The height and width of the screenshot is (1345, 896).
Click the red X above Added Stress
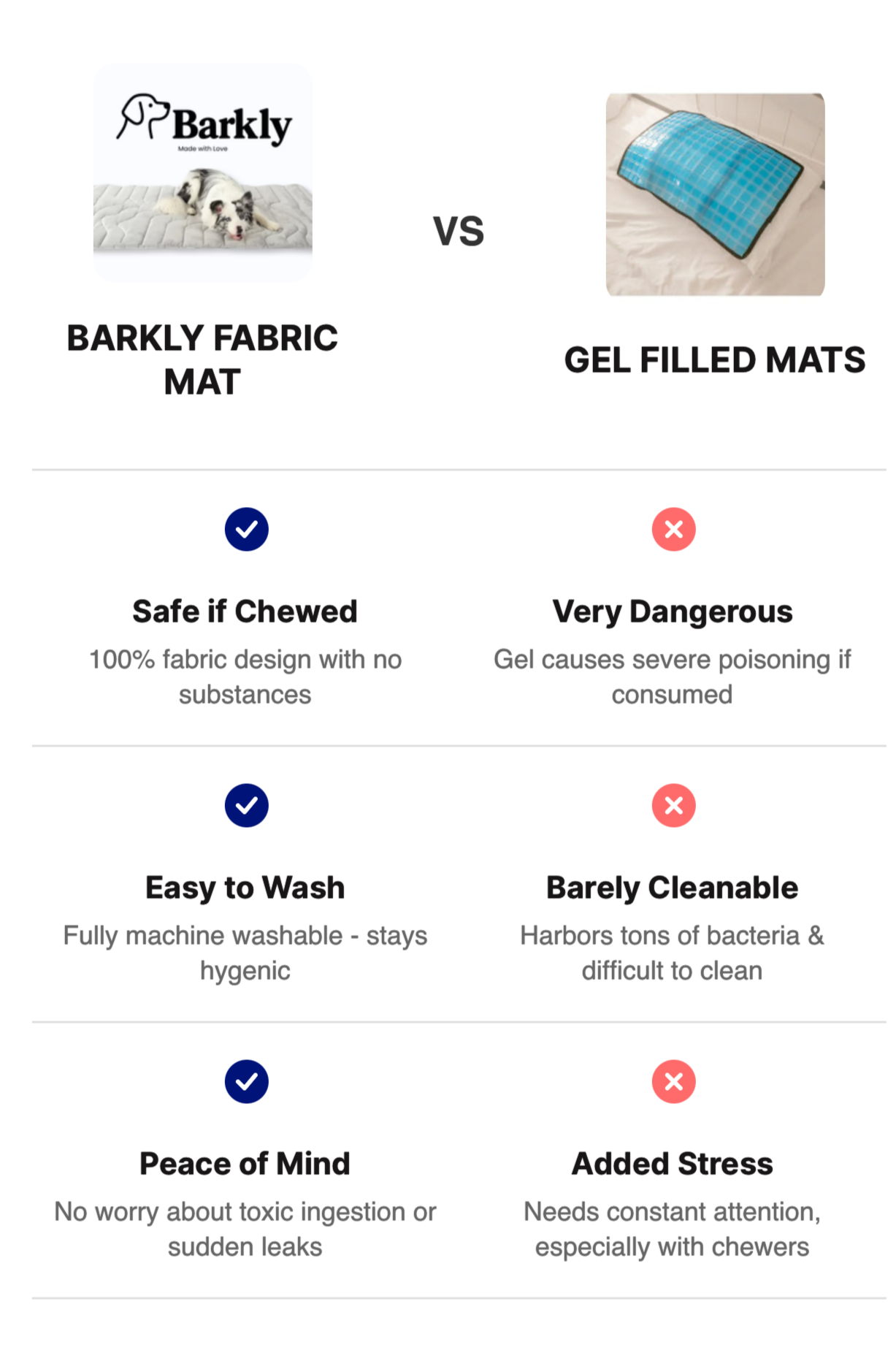(673, 1081)
